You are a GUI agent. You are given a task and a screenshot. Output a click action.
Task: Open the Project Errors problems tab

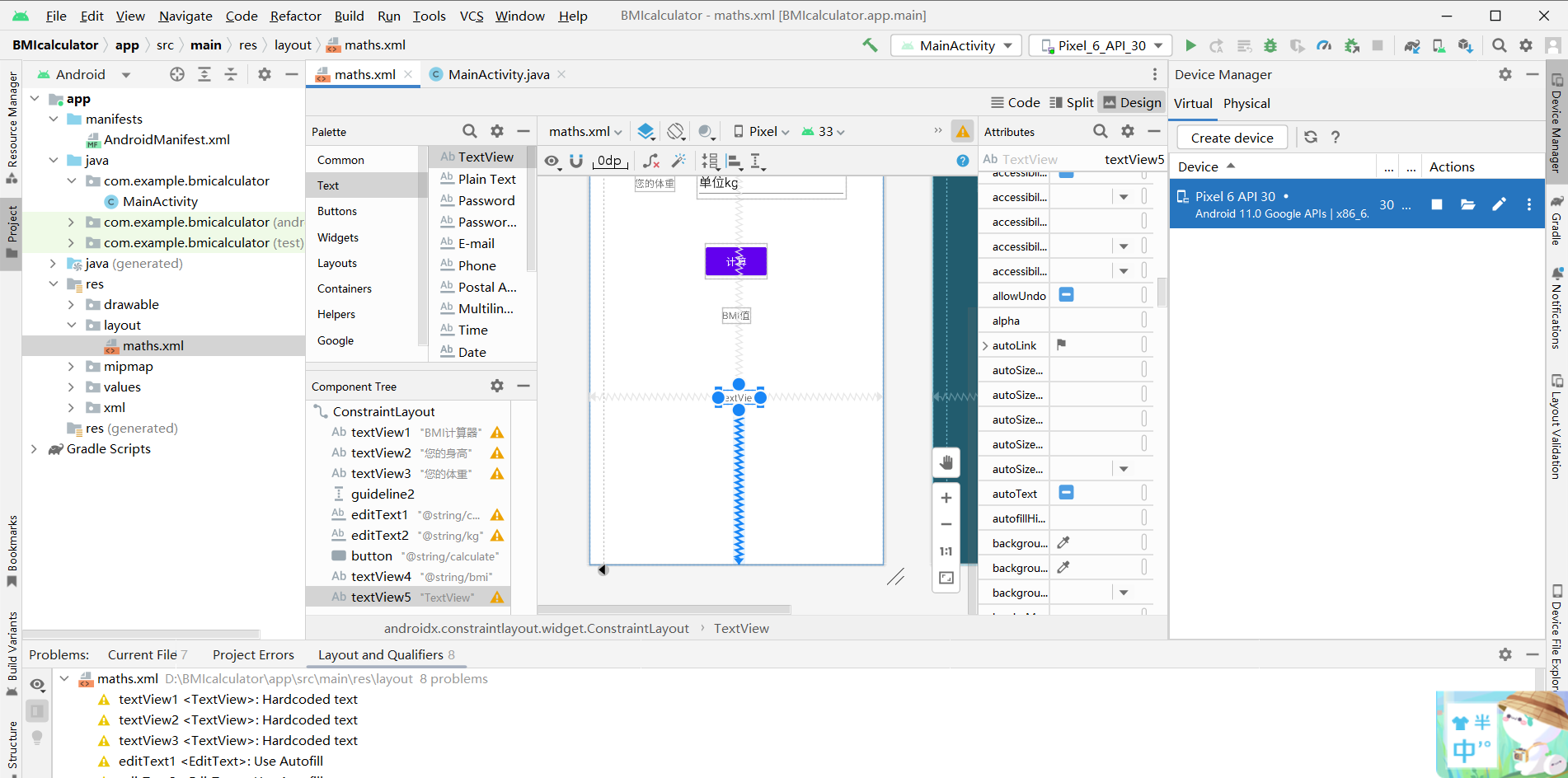click(253, 654)
